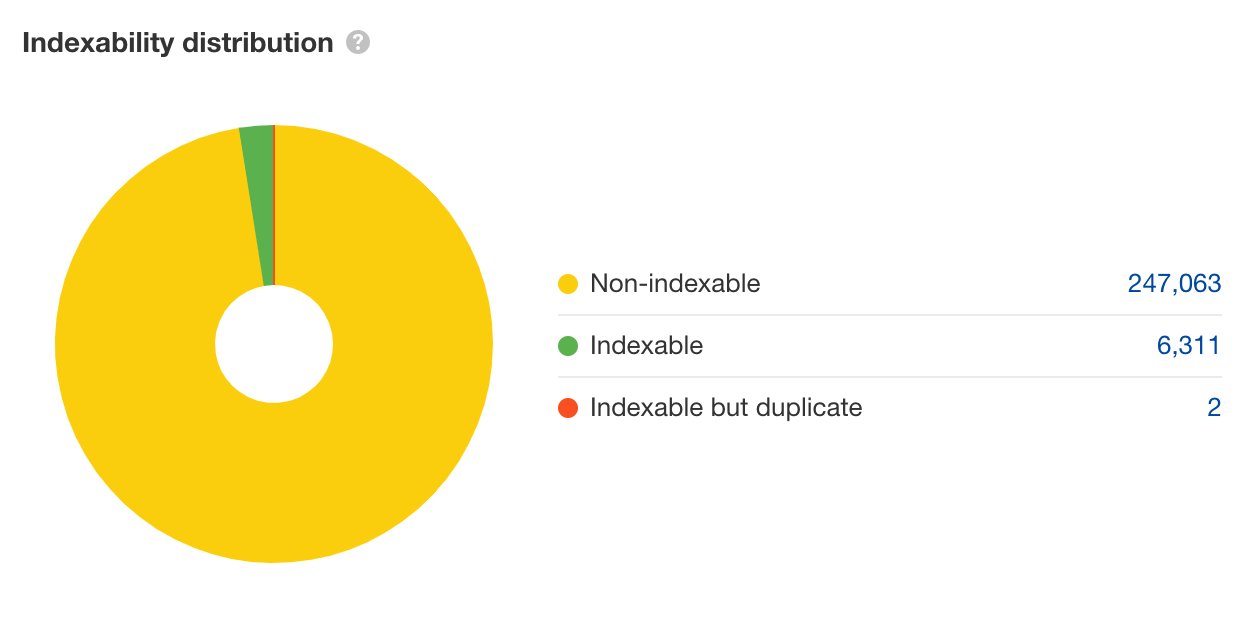Open the 6,311 indexable pages count
This screenshot has height=618, width=1246.
coord(1188,346)
